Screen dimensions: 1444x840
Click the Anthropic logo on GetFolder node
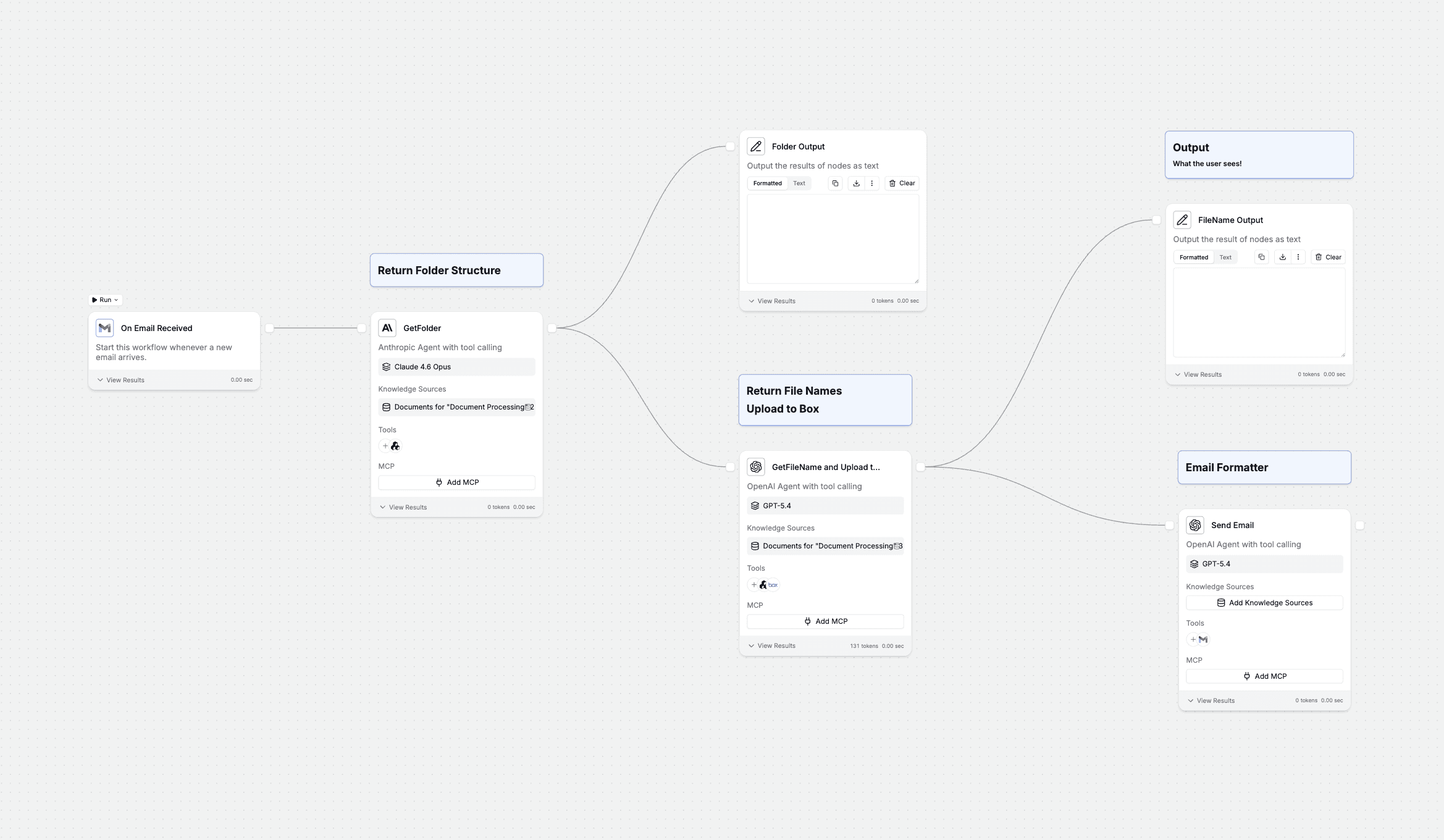tap(387, 328)
